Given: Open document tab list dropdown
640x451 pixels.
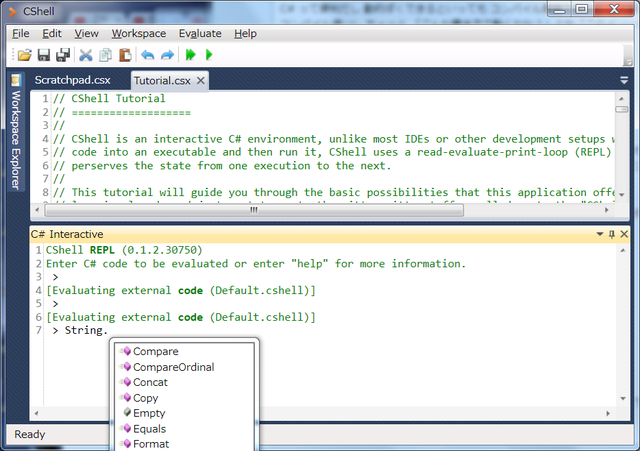Looking at the screenshot, I should pyautogui.click(x=624, y=80).
